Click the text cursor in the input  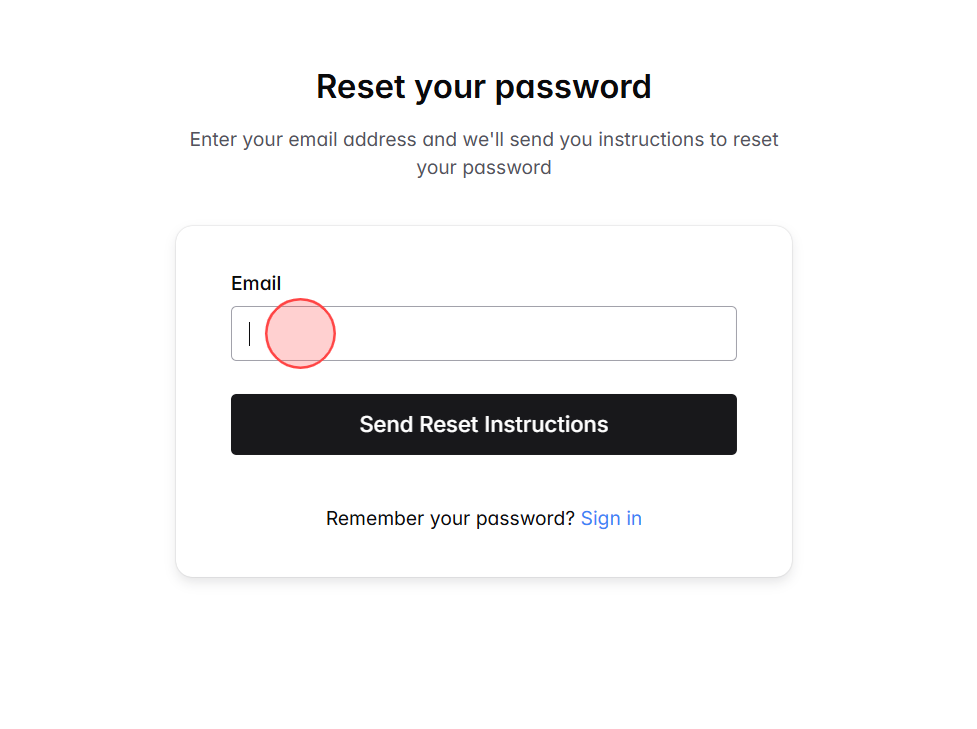click(x=249, y=333)
